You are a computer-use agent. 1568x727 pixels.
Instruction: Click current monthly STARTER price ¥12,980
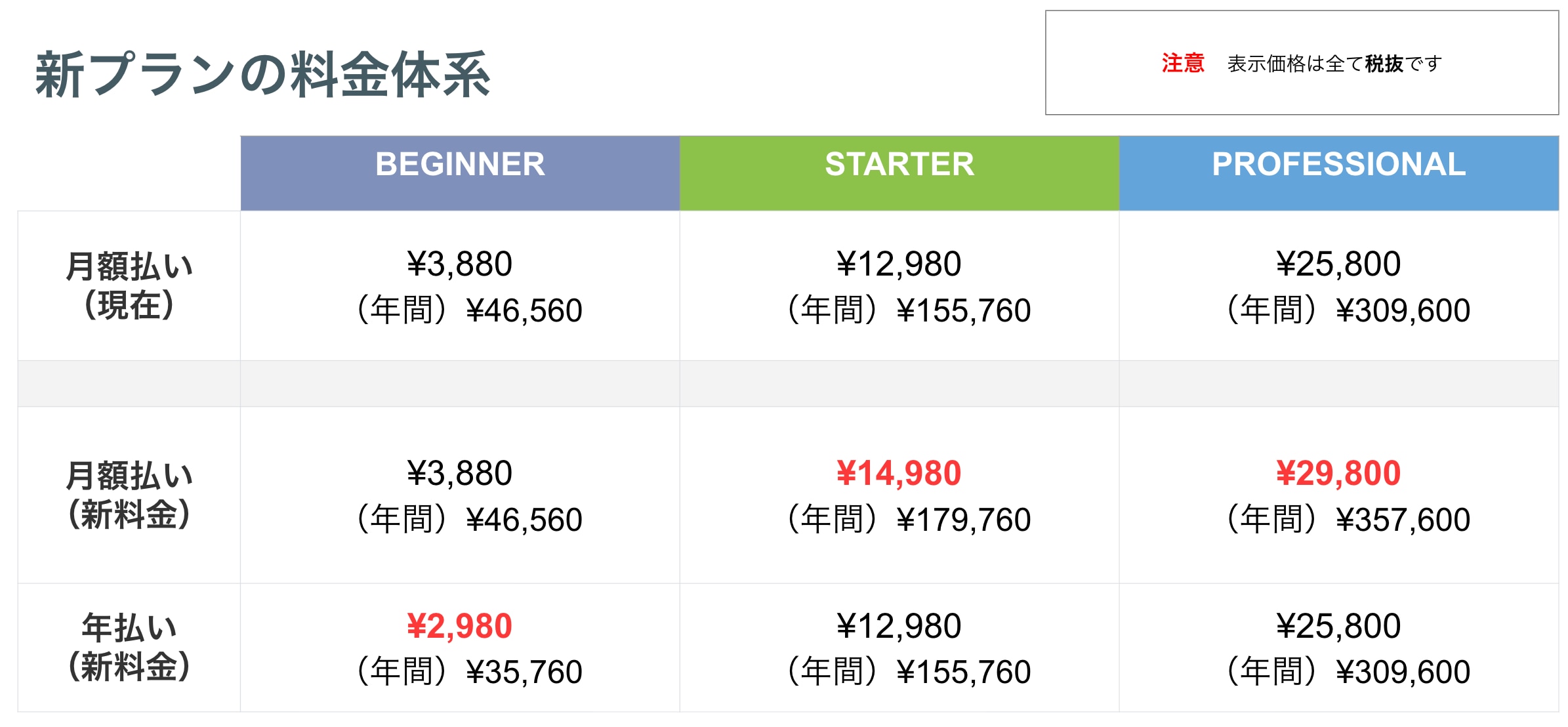899,264
